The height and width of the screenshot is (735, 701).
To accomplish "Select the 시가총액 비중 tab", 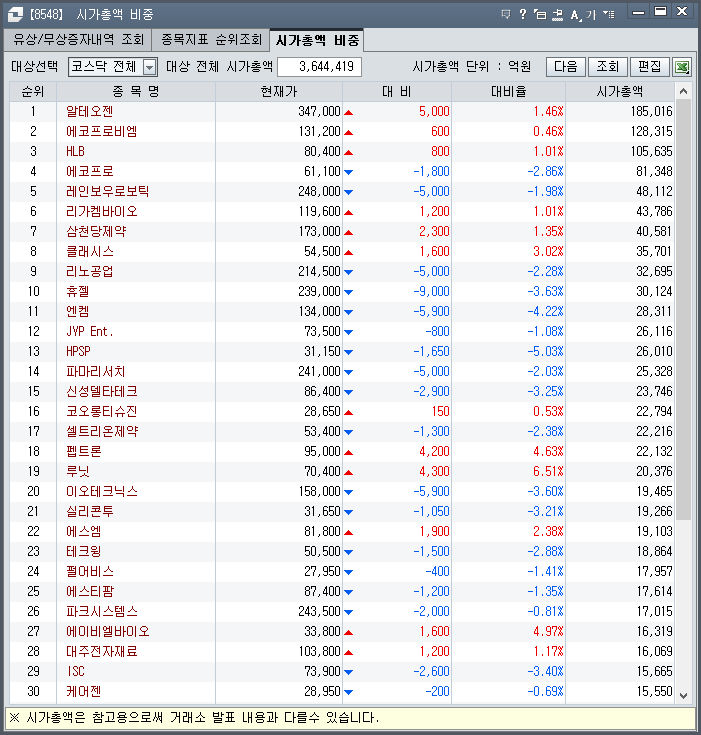I will point(317,40).
